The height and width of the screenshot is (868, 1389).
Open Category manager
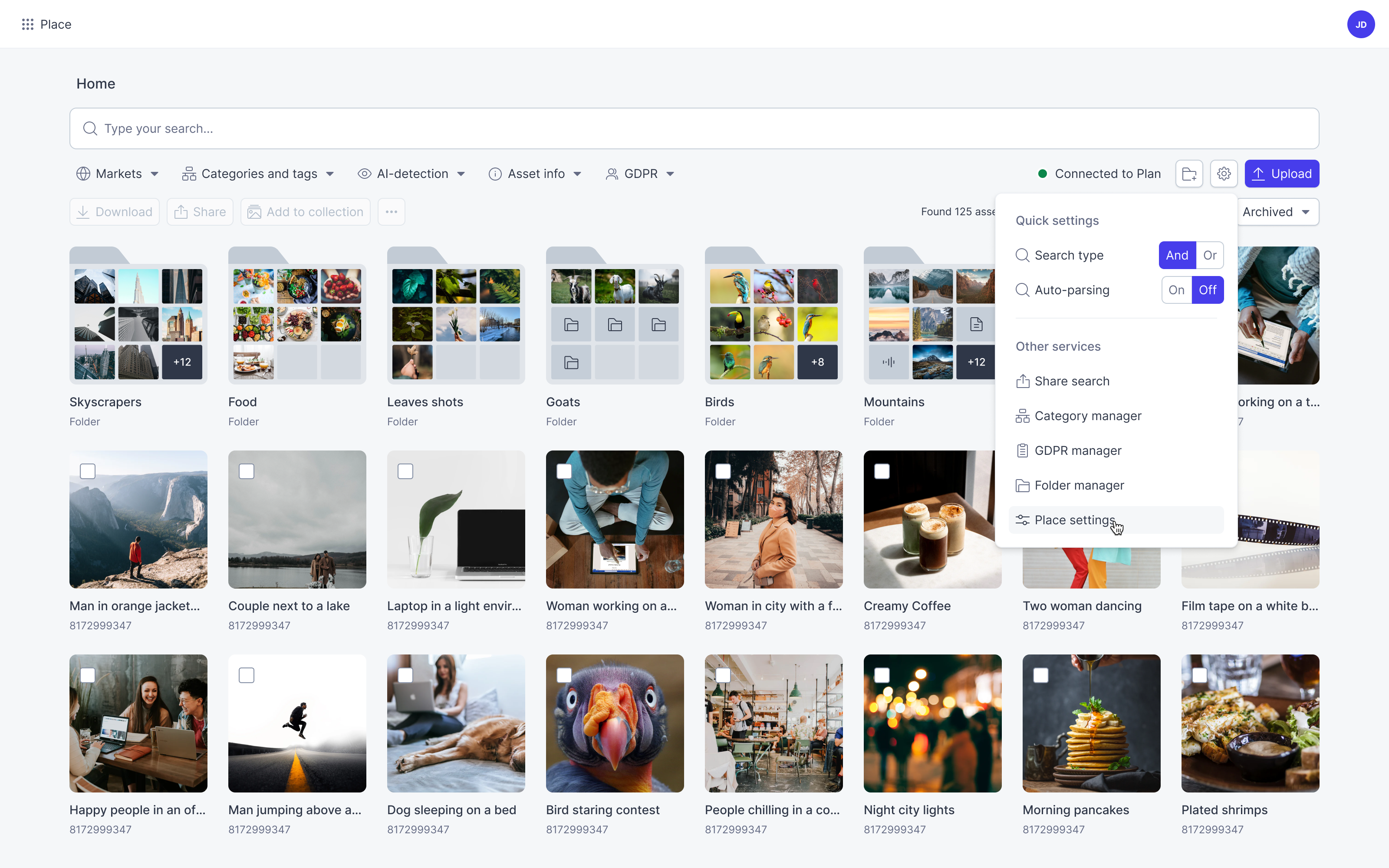coord(1116,416)
